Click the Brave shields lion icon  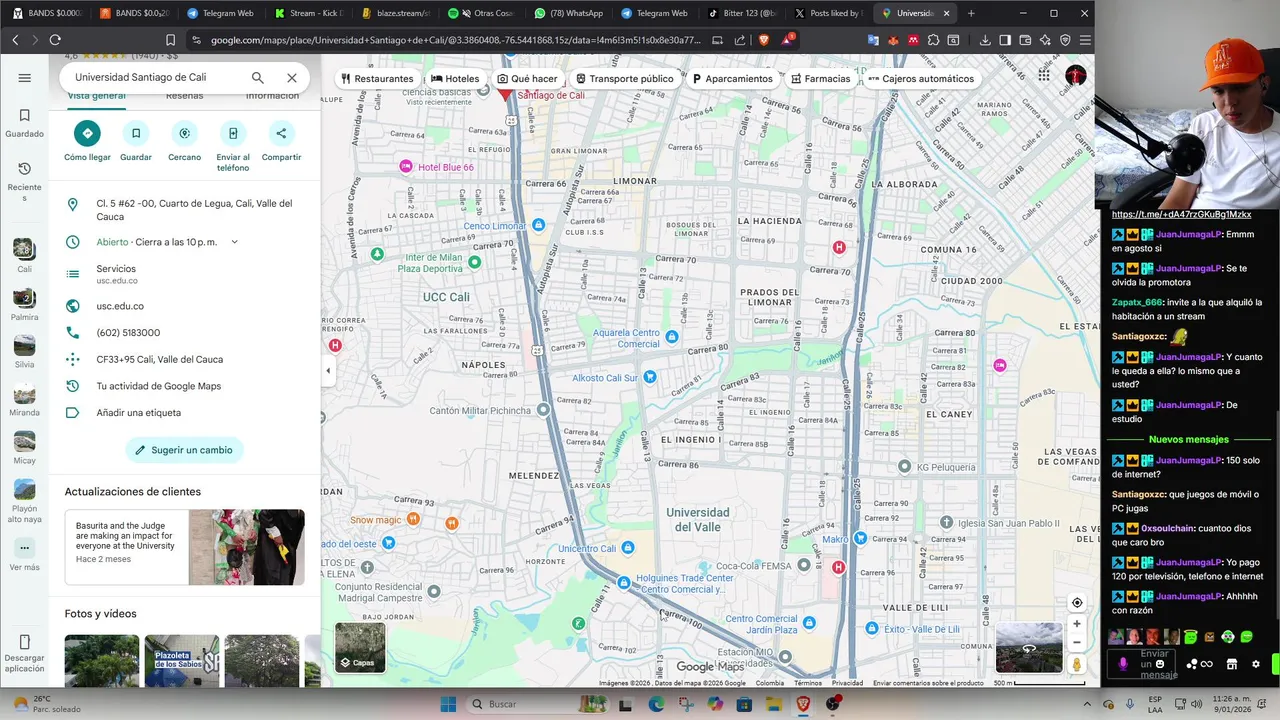(763, 40)
